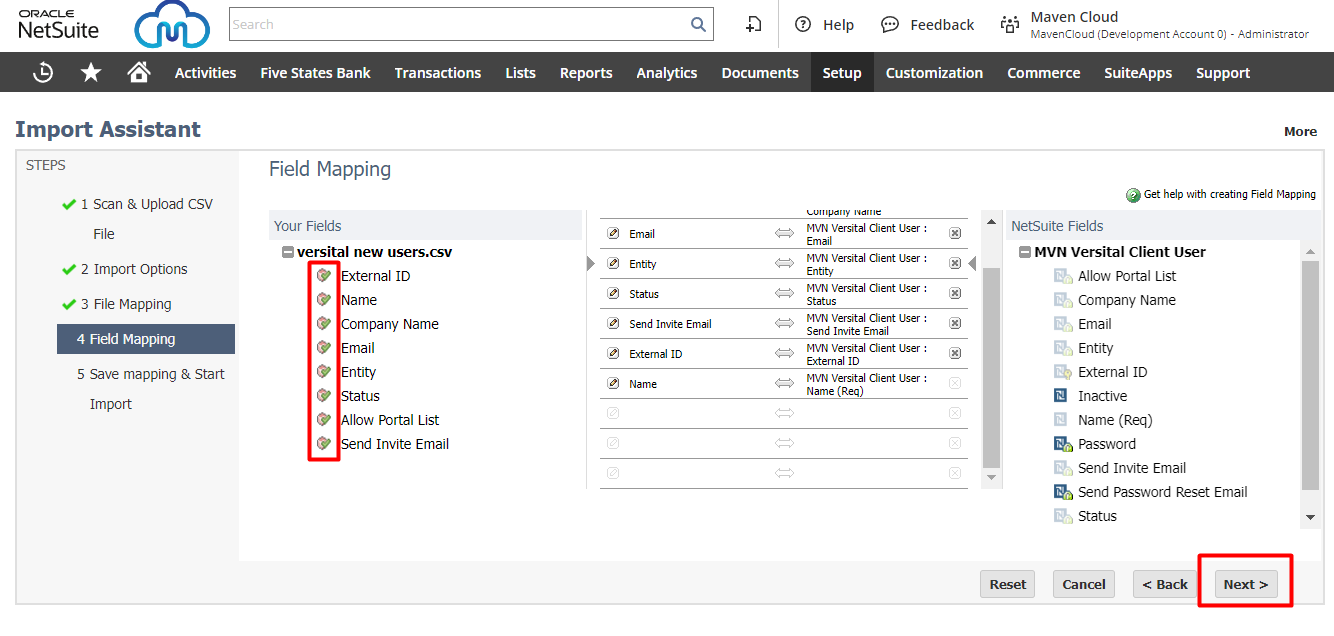Select Allow Portal List in Your Fields
The height and width of the screenshot is (636, 1334).
pyautogui.click(x=389, y=420)
